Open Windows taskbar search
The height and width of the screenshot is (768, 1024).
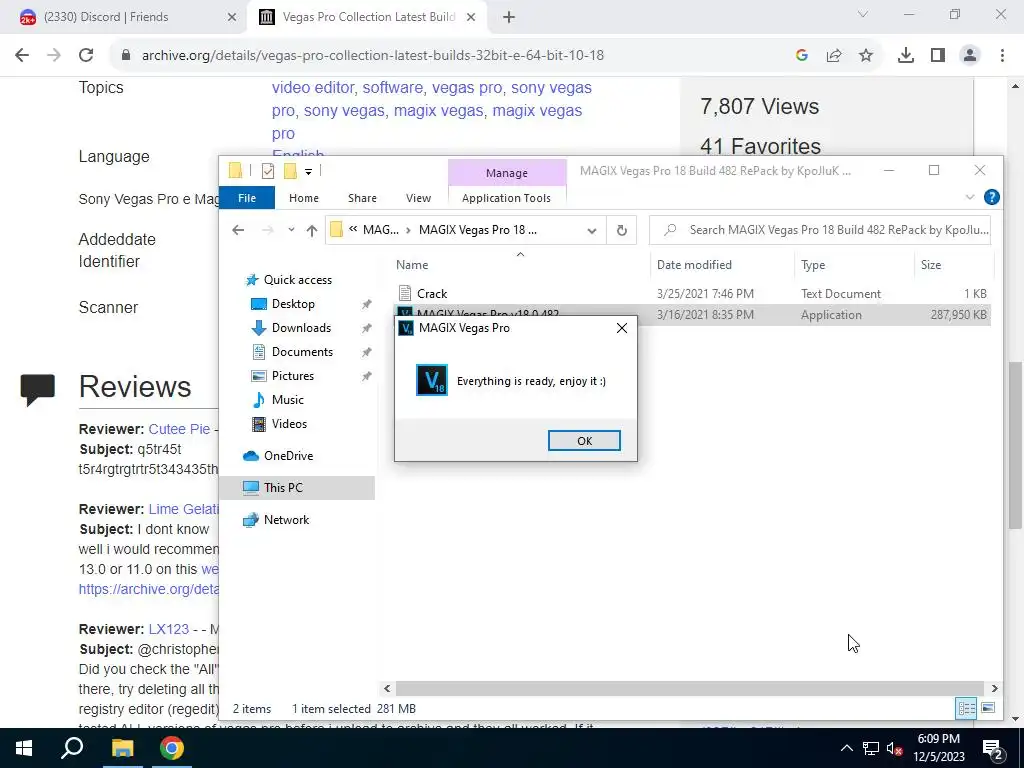click(72, 748)
